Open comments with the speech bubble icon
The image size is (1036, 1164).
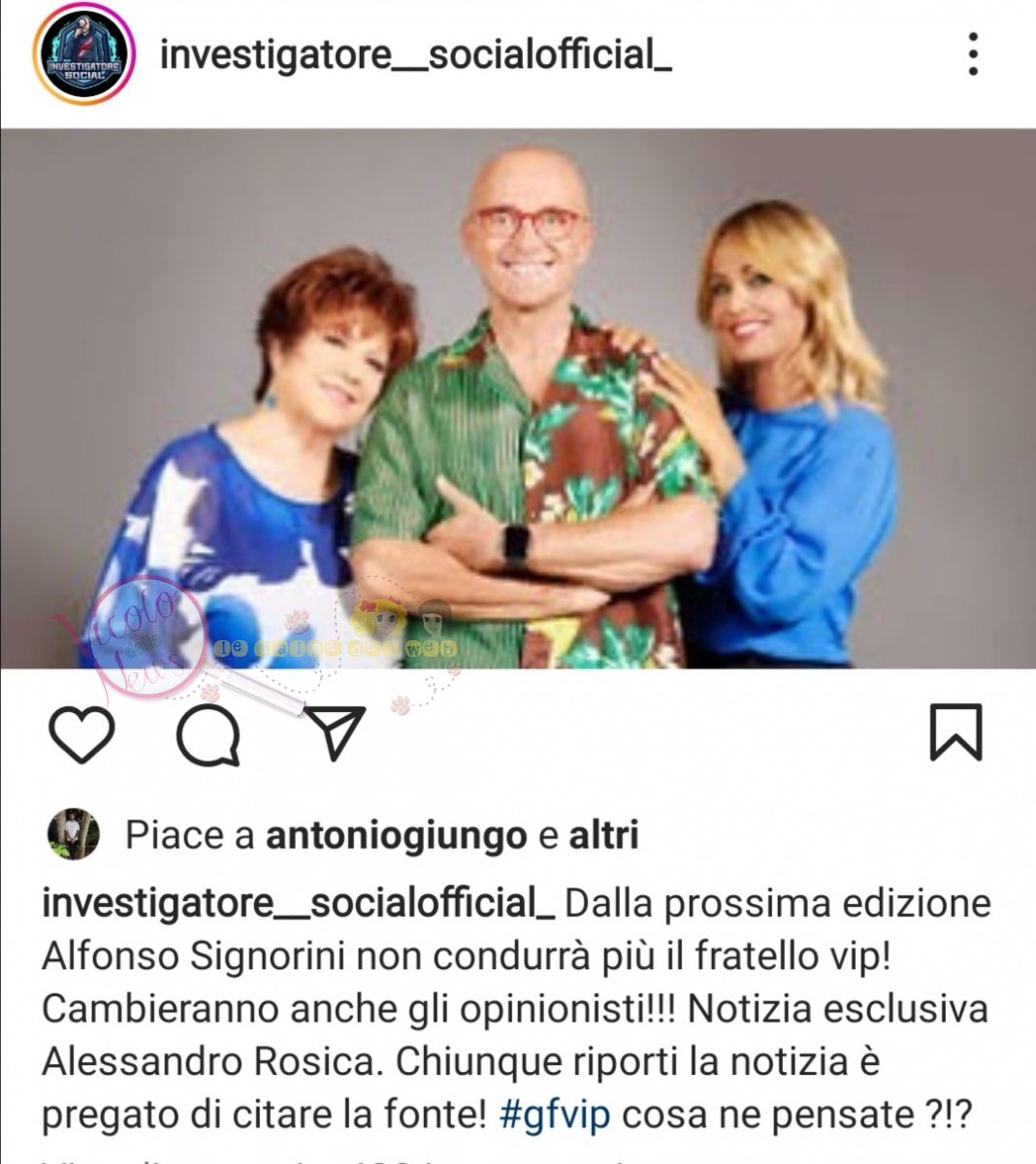209,734
